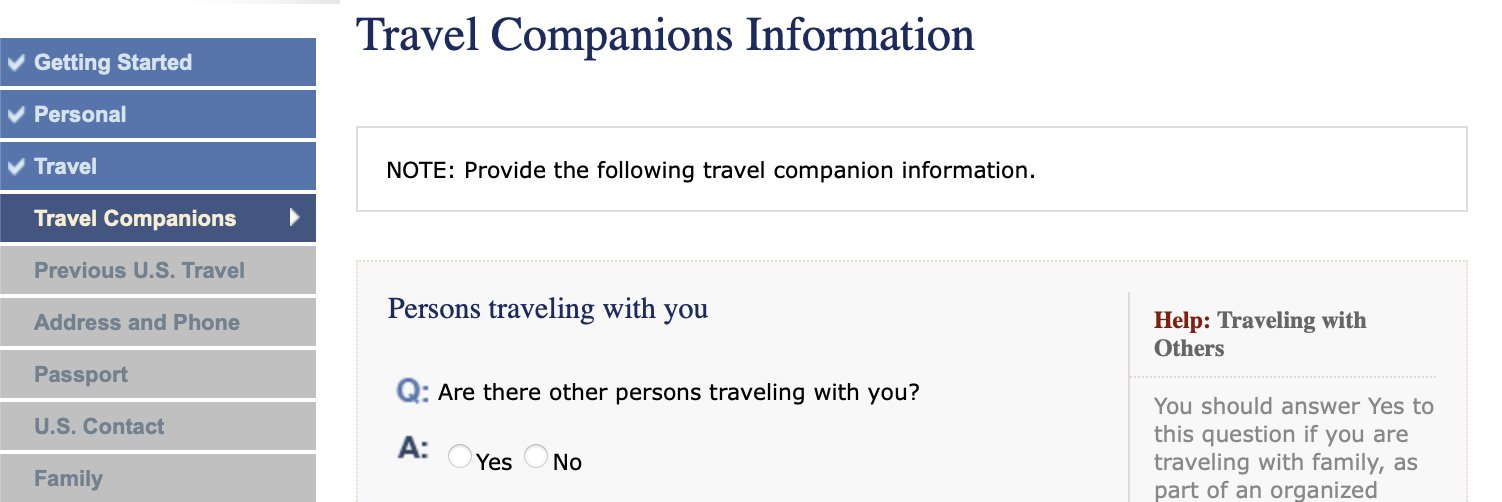Viewport: 1502px width, 502px height.
Task: Click the checkmark icon beside Getting Started
Action: (15, 62)
